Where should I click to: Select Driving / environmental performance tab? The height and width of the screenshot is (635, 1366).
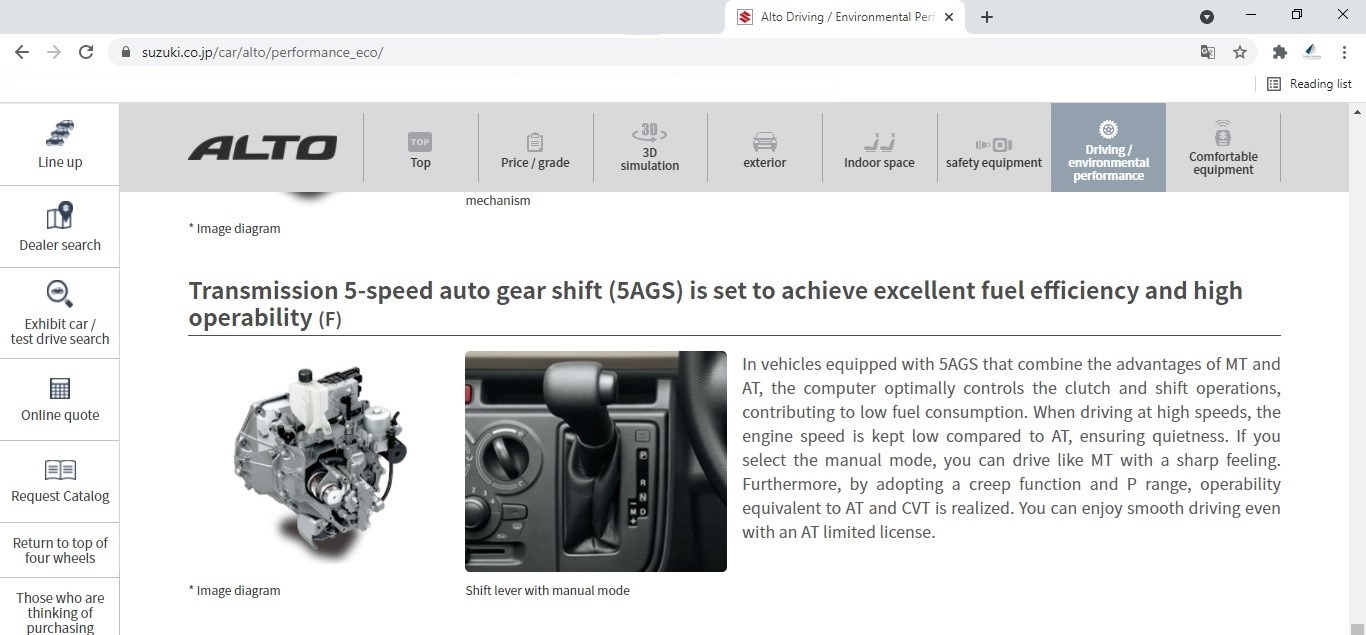click(1108, 148)
